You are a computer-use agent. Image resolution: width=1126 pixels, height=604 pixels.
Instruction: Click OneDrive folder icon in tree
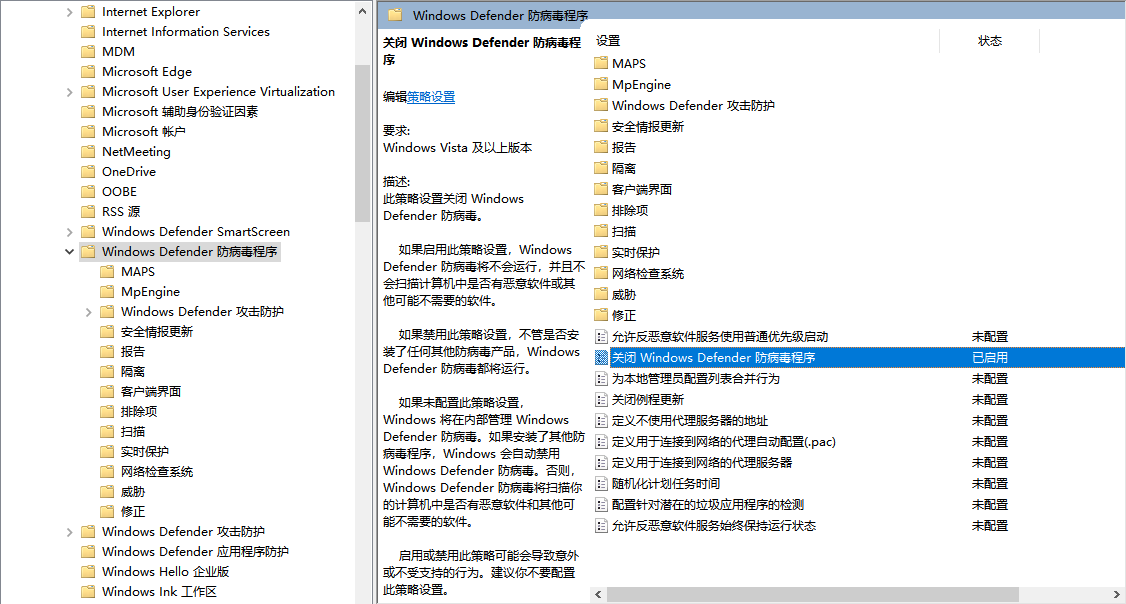tap(88, 172)
